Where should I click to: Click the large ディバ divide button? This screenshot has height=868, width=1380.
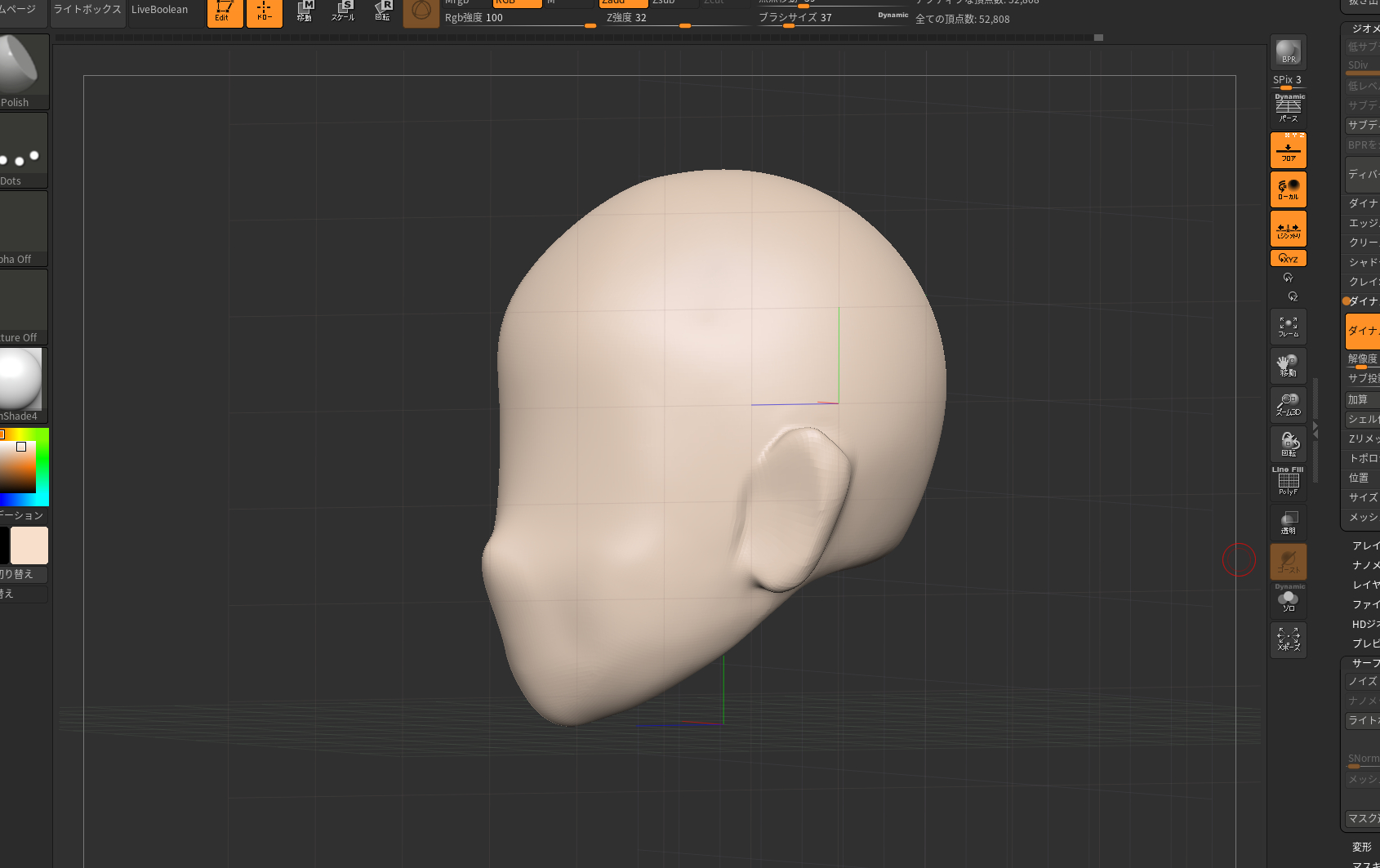[1363, 174]
